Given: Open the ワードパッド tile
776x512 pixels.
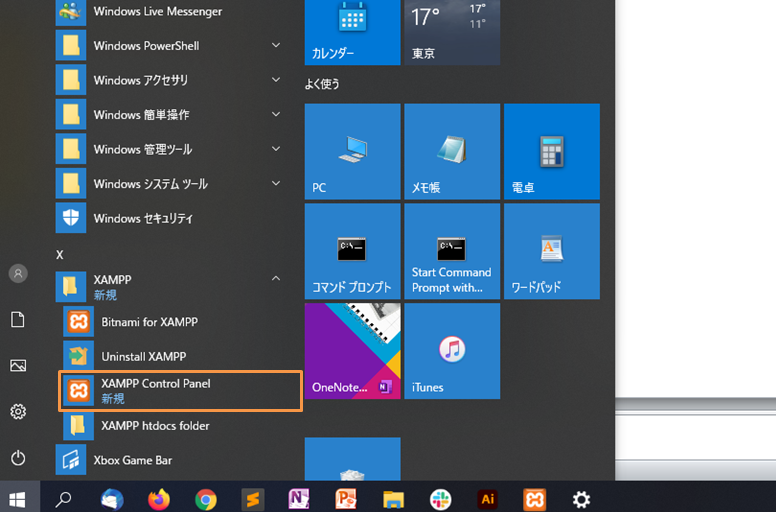Looking at the screenshot, I should pos(552,251).
